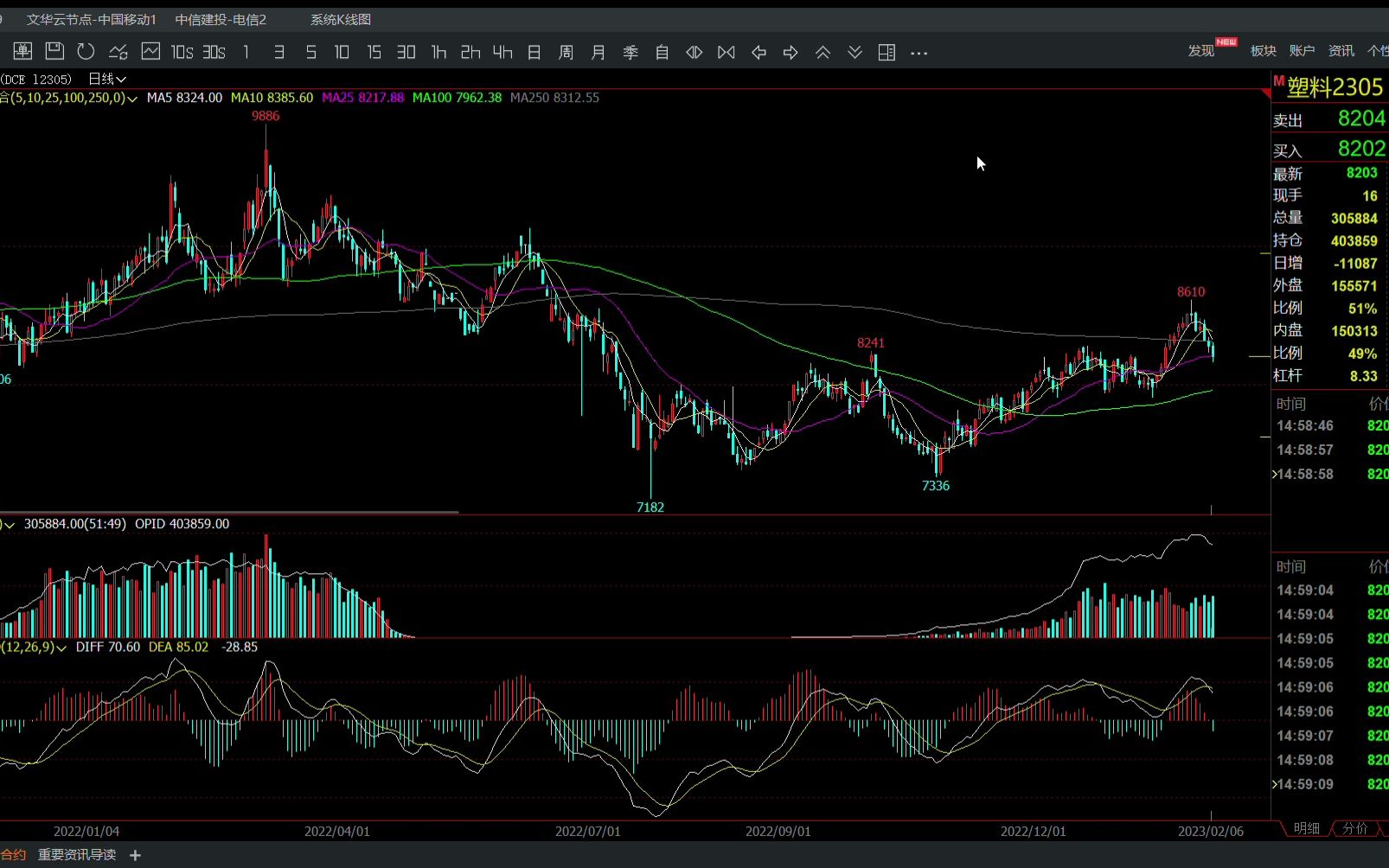This screenshot has height=868, width=1389.
Task: Toggle the panel layout icon
Action: pyautogui.click(x=887, y=53)
